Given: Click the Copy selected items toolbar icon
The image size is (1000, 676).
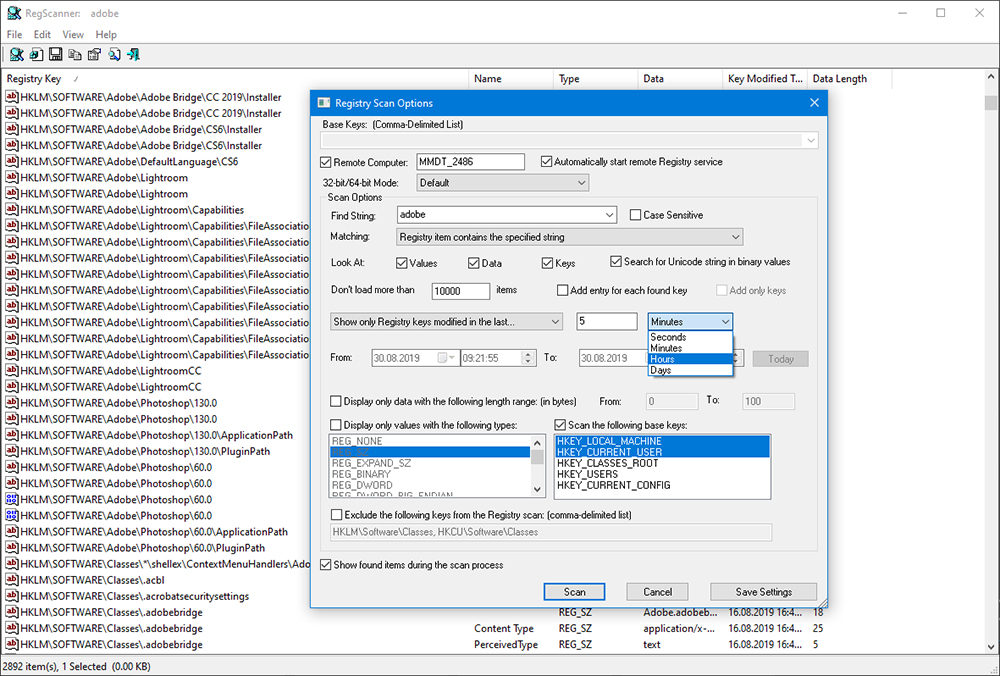Looking at the screenshot, I should [x=75, y=55].
